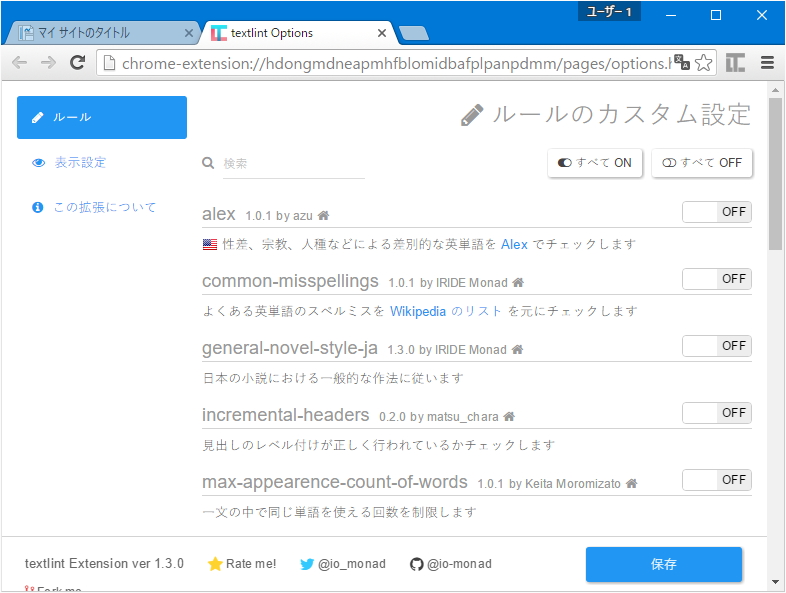Image resolution: width=786 pixels, height=593 pixels.
Task: Click the browser back arrow
Action: pyautogui.click(x=20, y=63)
